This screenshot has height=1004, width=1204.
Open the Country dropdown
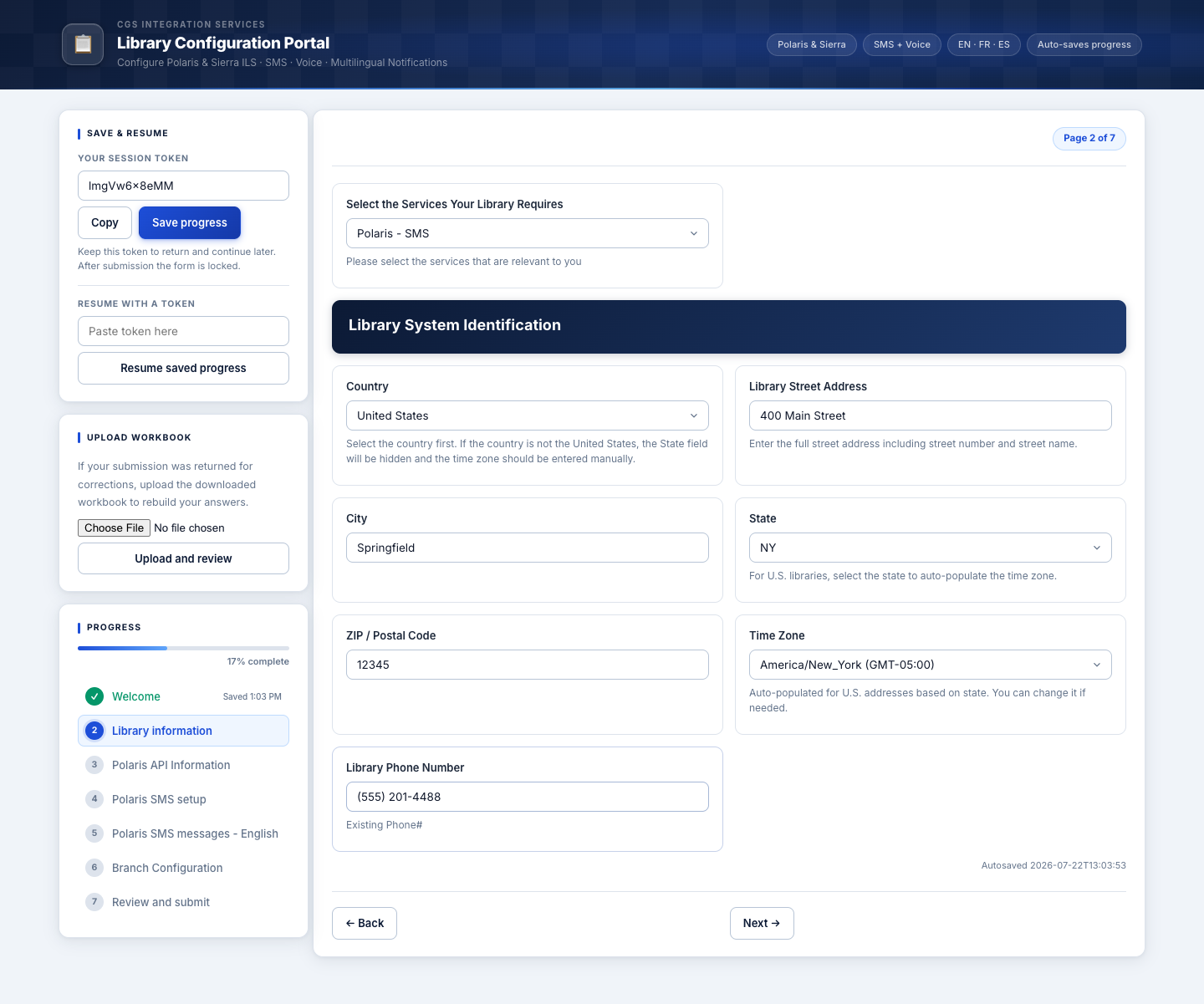(528, 415)
